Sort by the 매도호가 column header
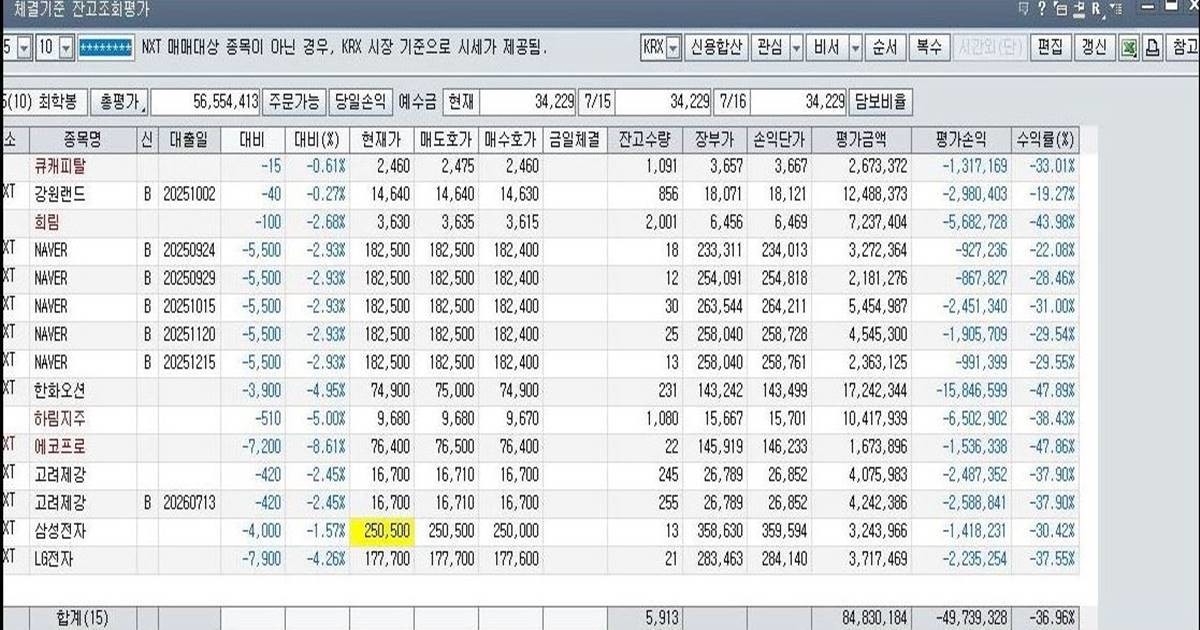This screenshot has height=630, width=1200. [x=447, y=140]
